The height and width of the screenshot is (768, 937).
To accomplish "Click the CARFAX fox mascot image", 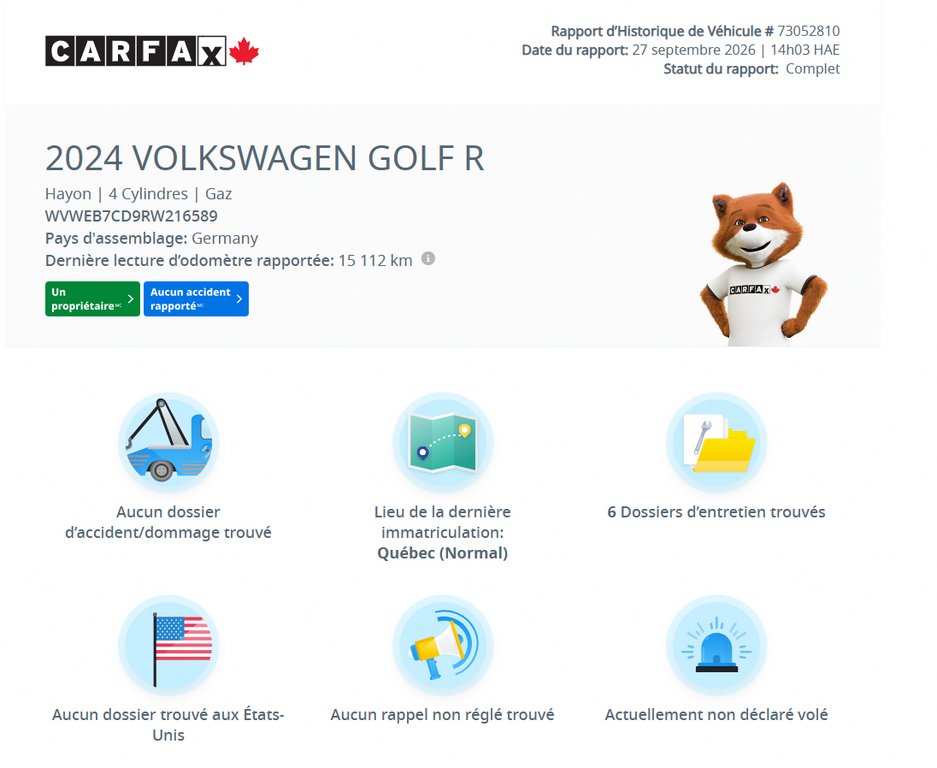I will point(763,264).
